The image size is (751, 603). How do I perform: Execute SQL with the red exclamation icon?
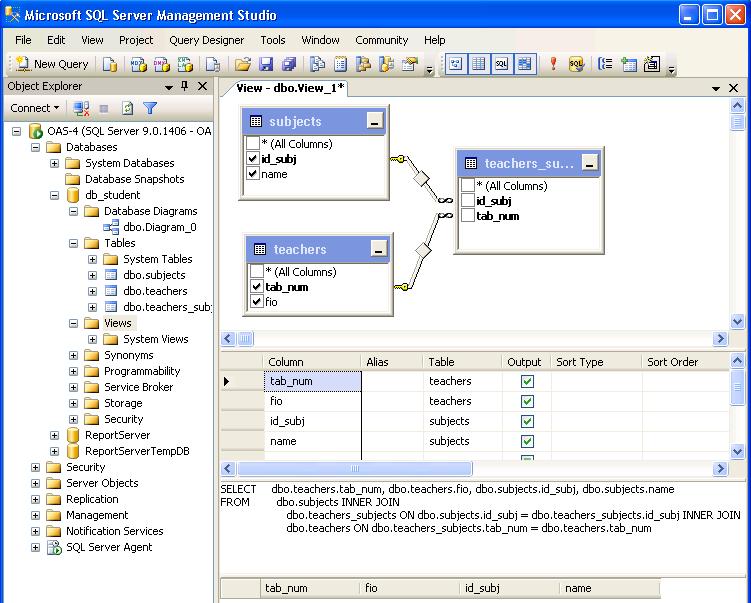[553, 64]
